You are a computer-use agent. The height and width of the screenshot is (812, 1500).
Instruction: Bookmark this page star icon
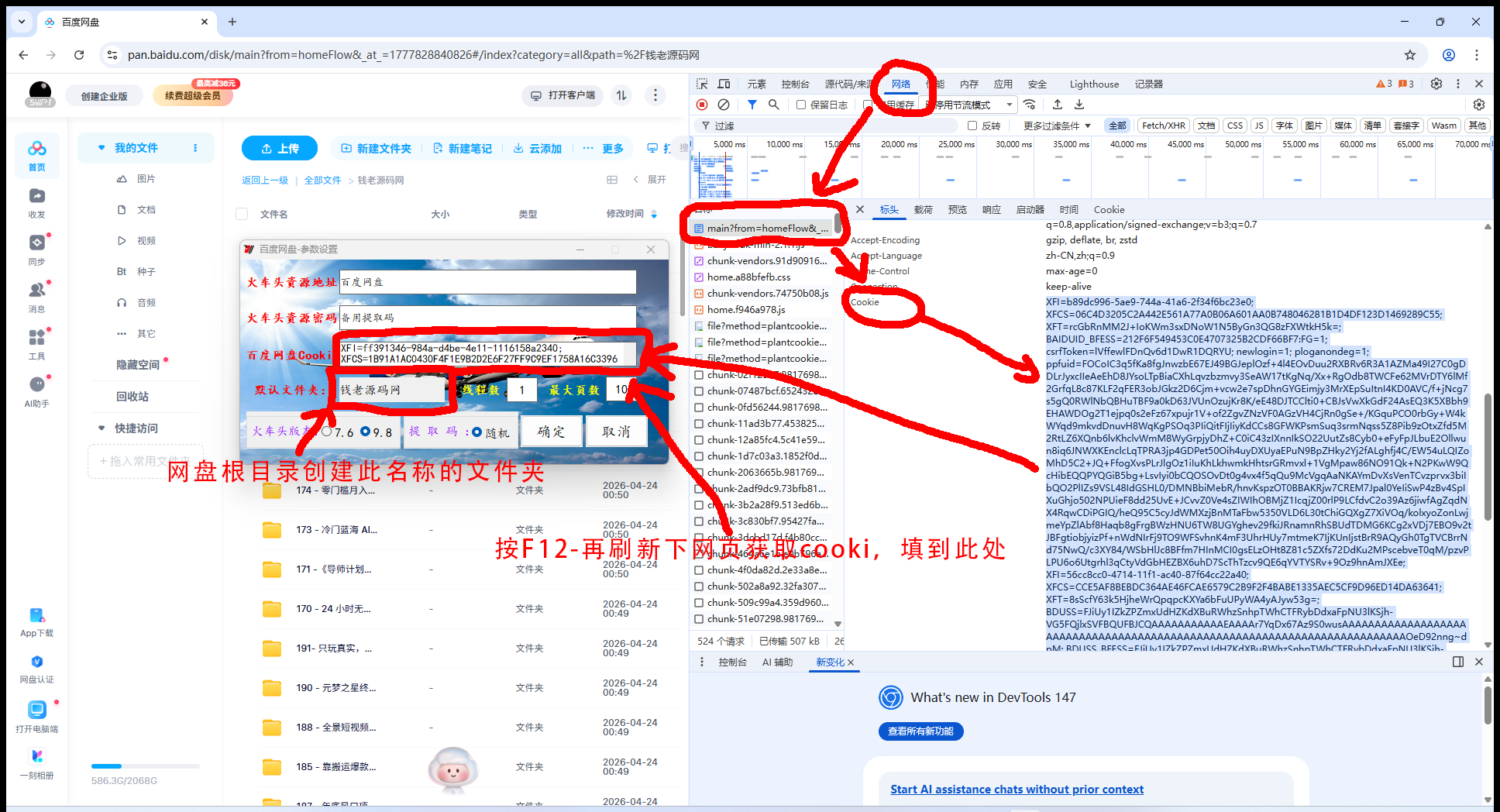coord(1410,55)
